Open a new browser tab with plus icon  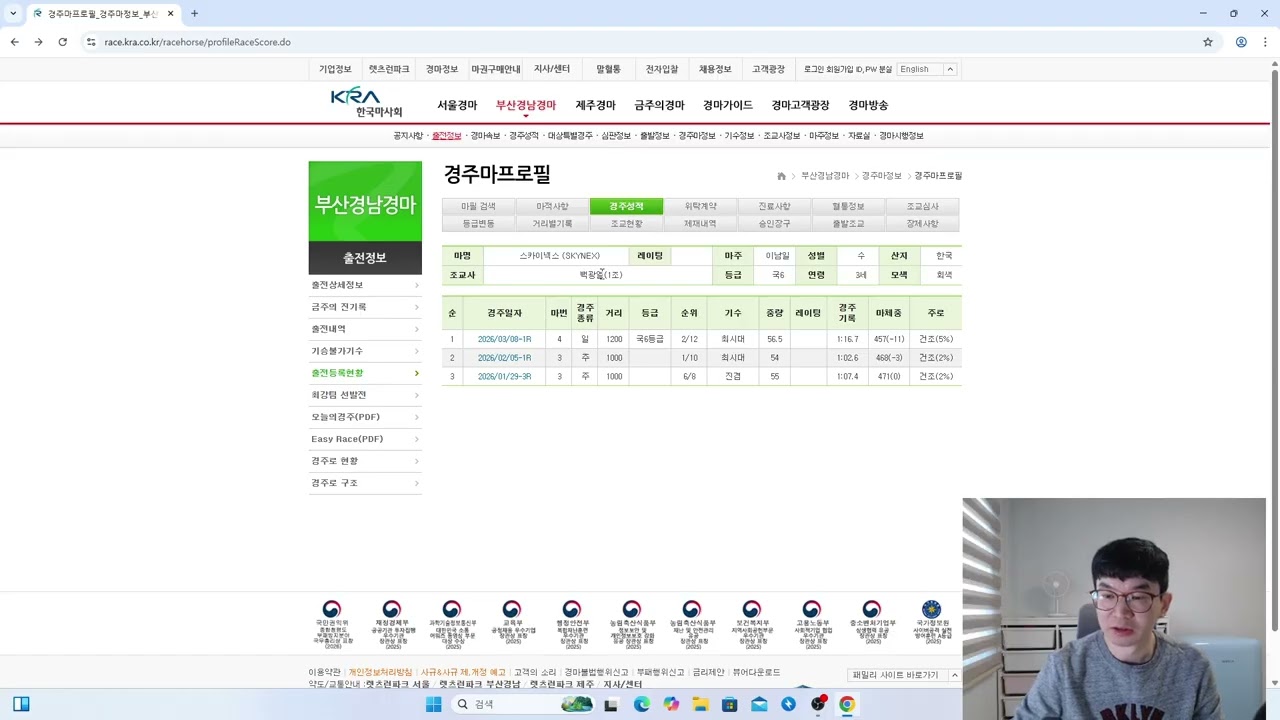(x=194, y=13)
